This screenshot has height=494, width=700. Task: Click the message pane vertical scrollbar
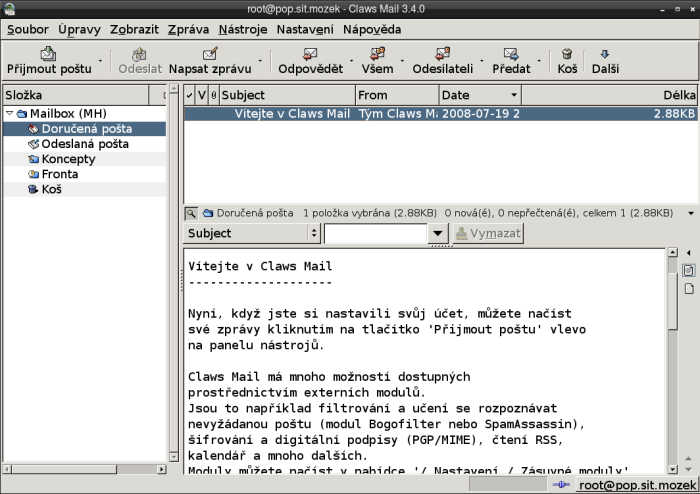point(673,360)
